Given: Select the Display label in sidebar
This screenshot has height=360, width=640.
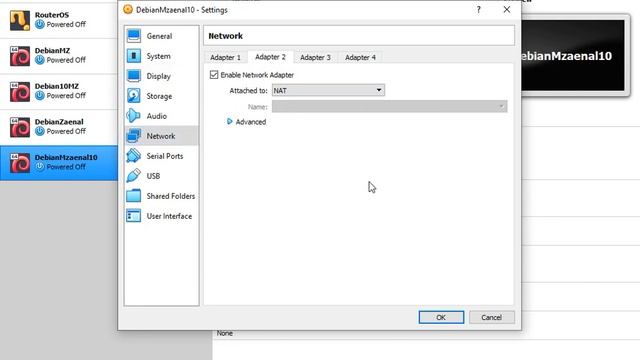Looking at the screenshot, I should click(x=158, y=76).
